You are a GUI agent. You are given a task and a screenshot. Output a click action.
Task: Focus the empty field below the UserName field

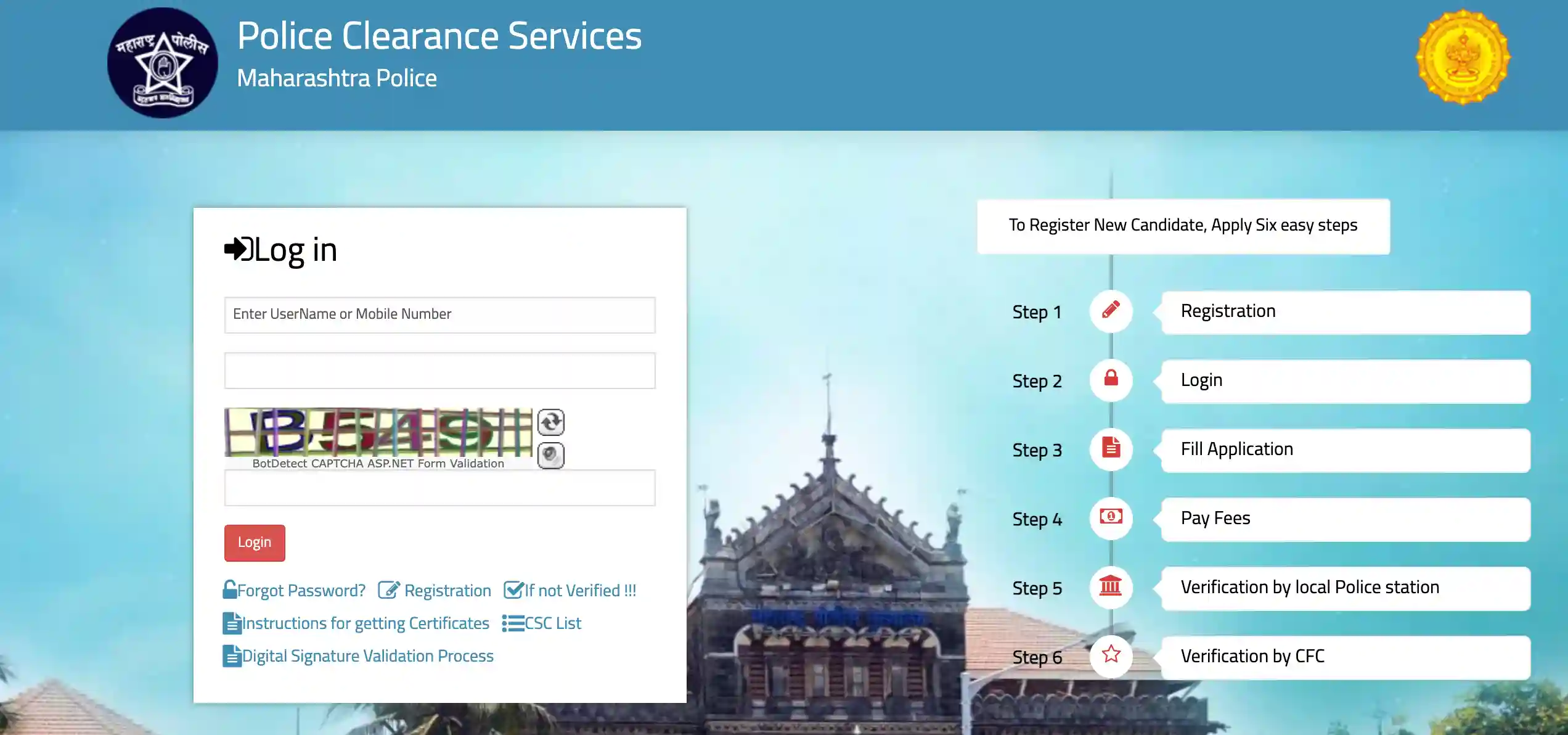tap(440, 371)
